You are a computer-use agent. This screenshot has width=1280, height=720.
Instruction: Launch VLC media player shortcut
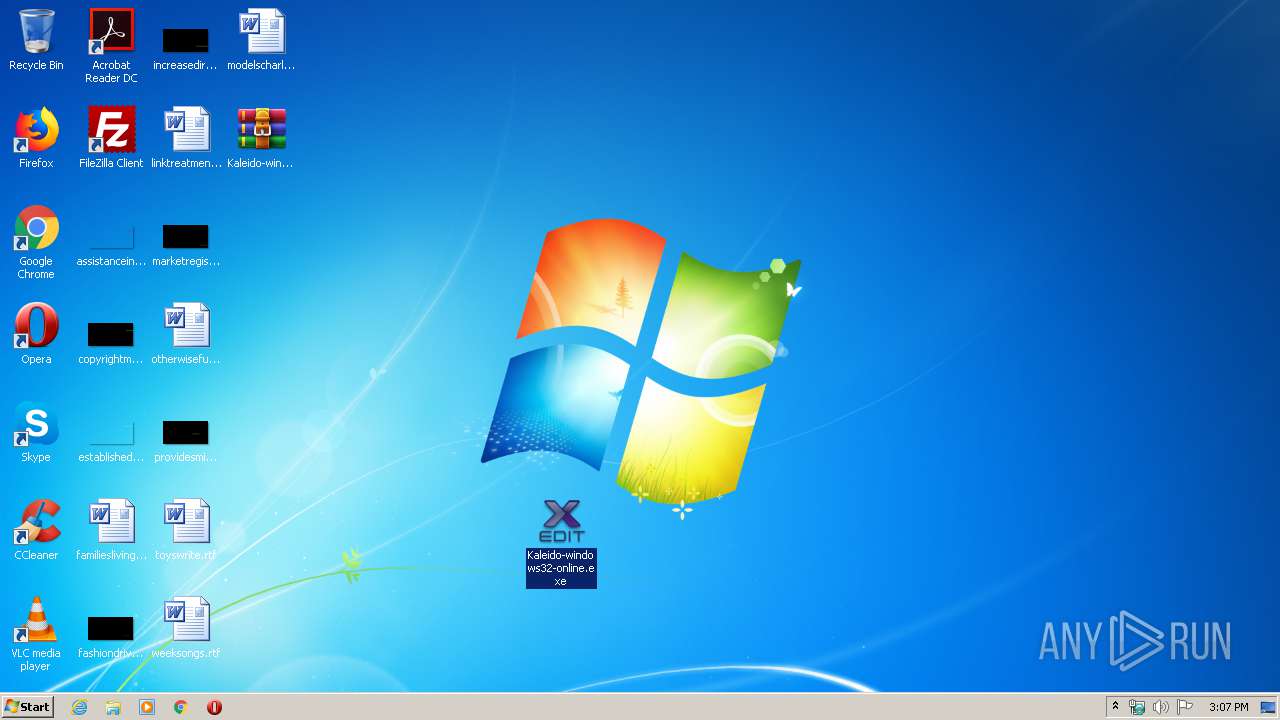tap(36, 634)
